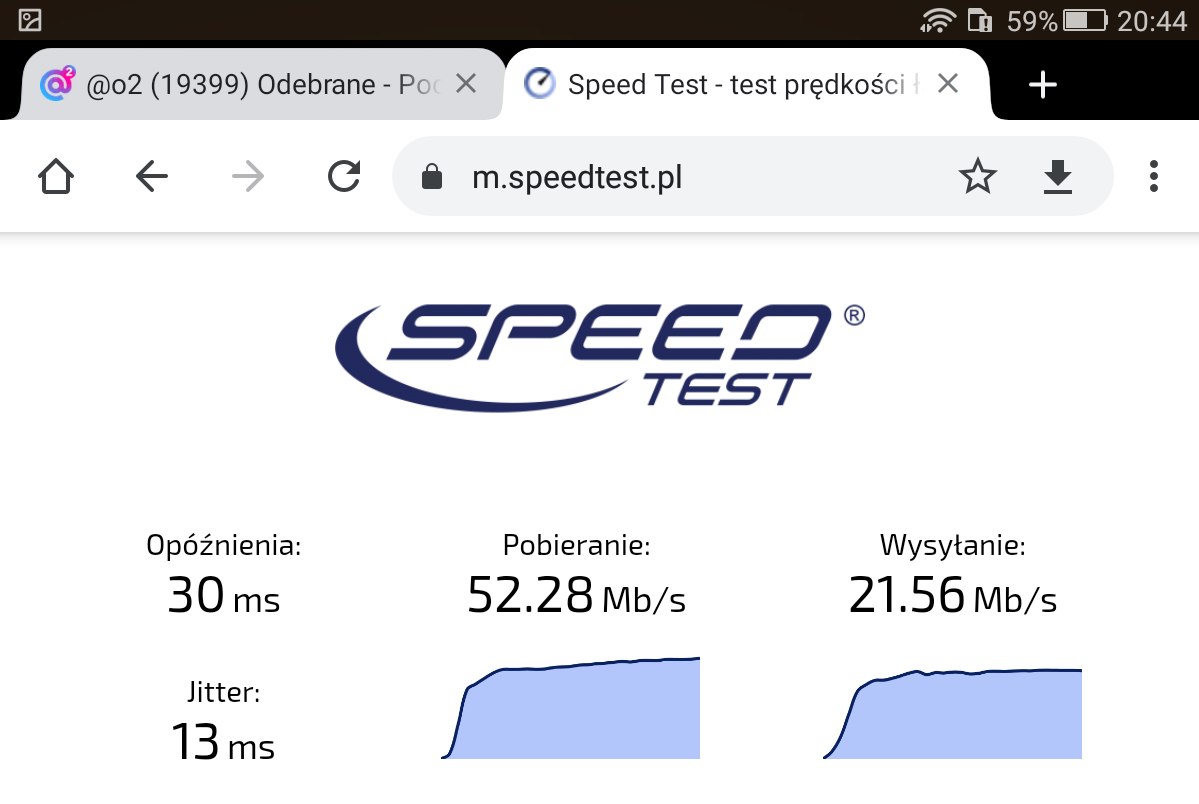Click the padlock site security icon
Image resolution: width=1199 pixels, height=804 pixels.
tap(432, 177)
